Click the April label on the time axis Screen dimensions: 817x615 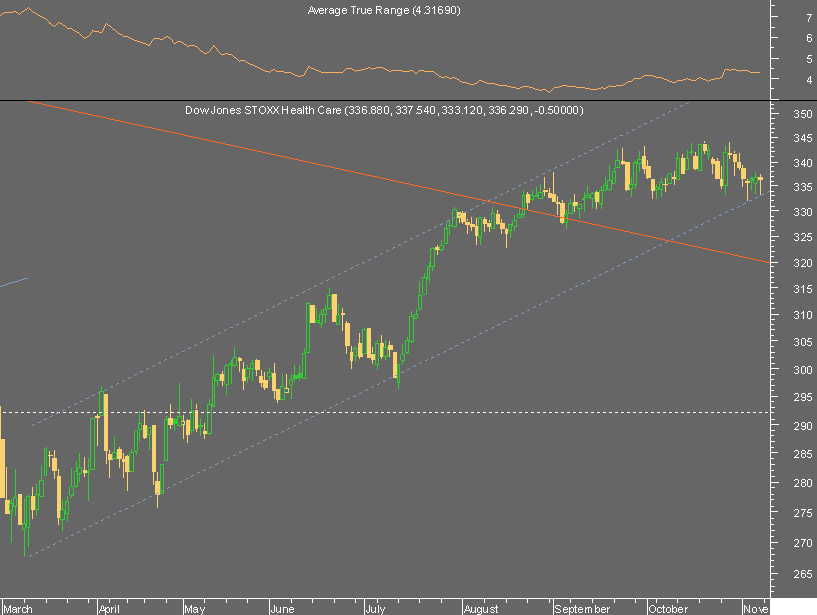(109, 609)
